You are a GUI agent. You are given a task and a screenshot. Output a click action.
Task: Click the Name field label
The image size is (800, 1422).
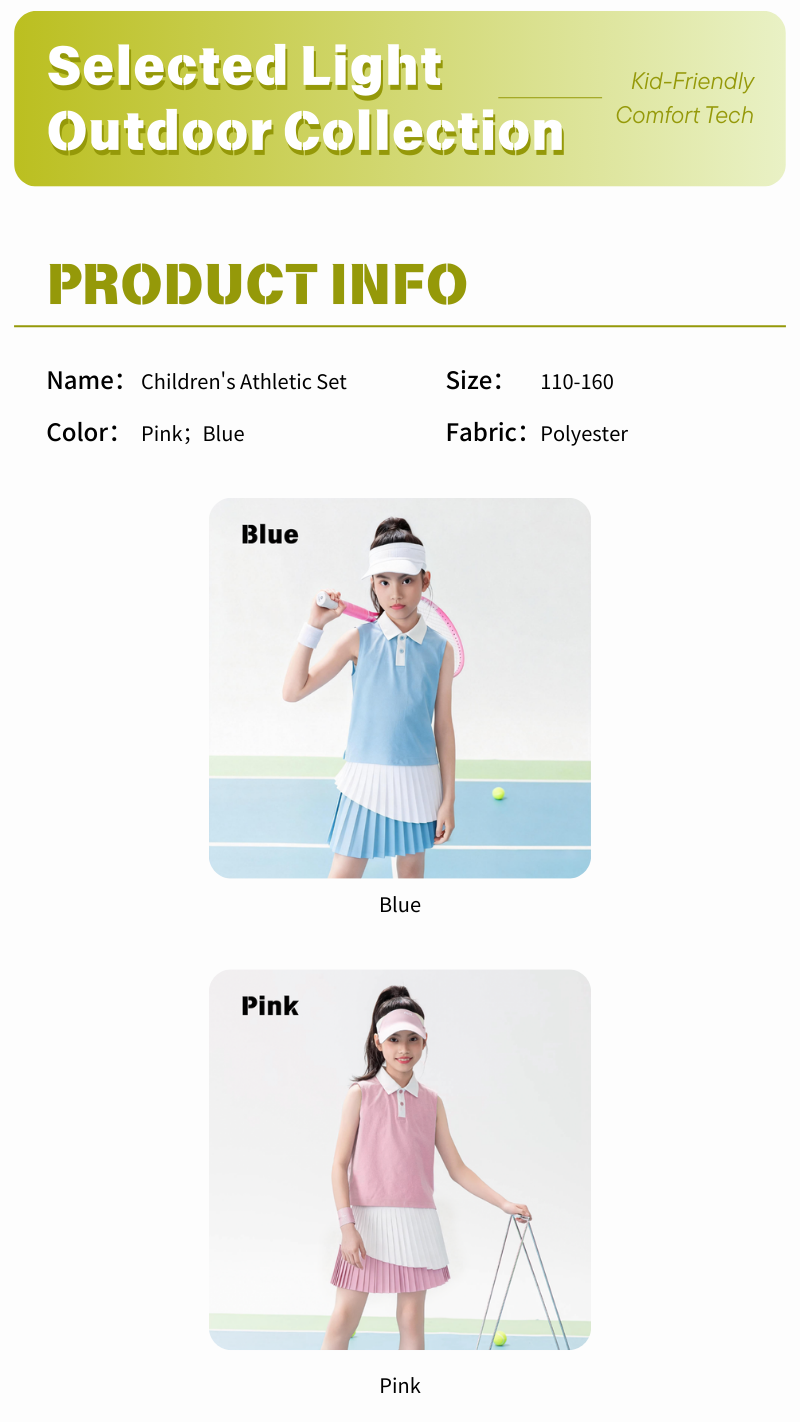point(86,381)
